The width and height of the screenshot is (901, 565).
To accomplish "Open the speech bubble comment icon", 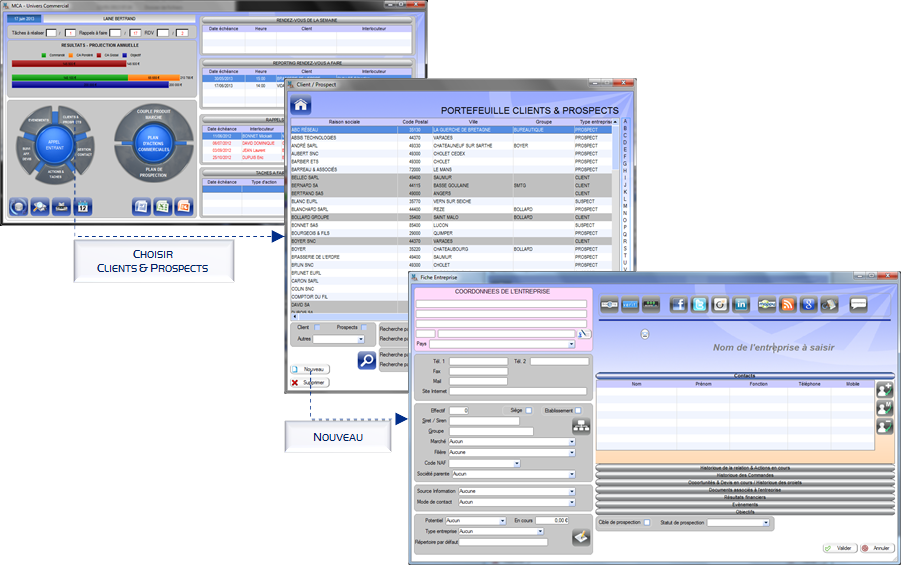I will 858,304.
